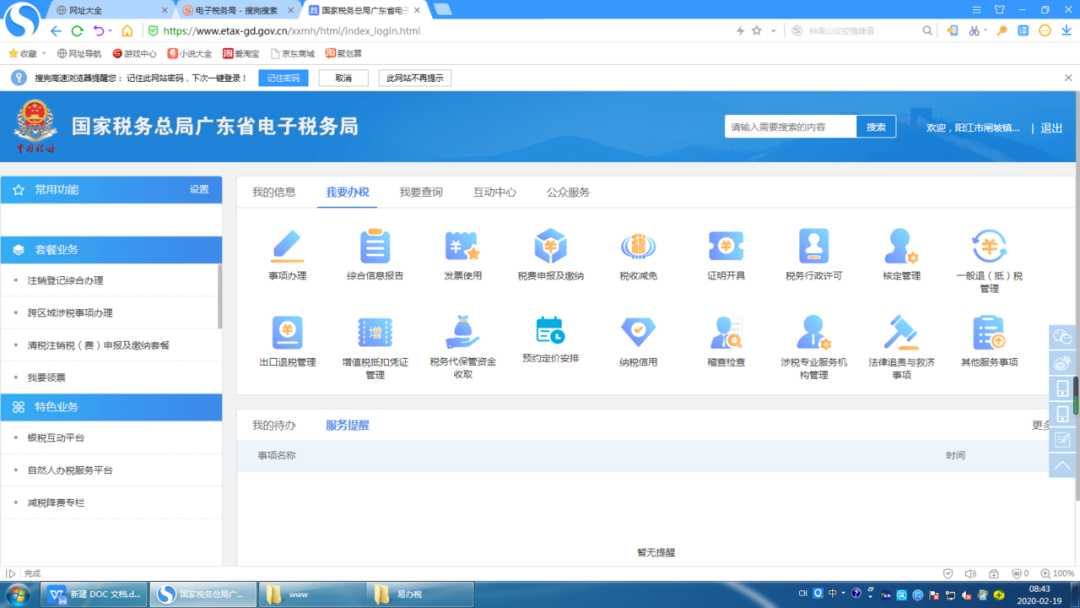Open the 易办税 folder in taskbar

(408, 594)
